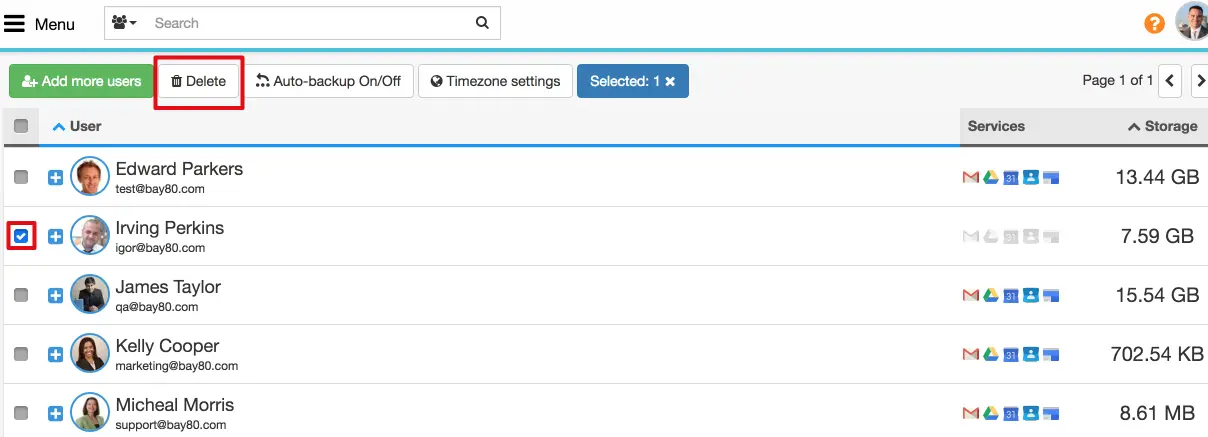Click the search magnifier icon
The width and height of the screenshot is (1208, 437).
tap(482, 23)
